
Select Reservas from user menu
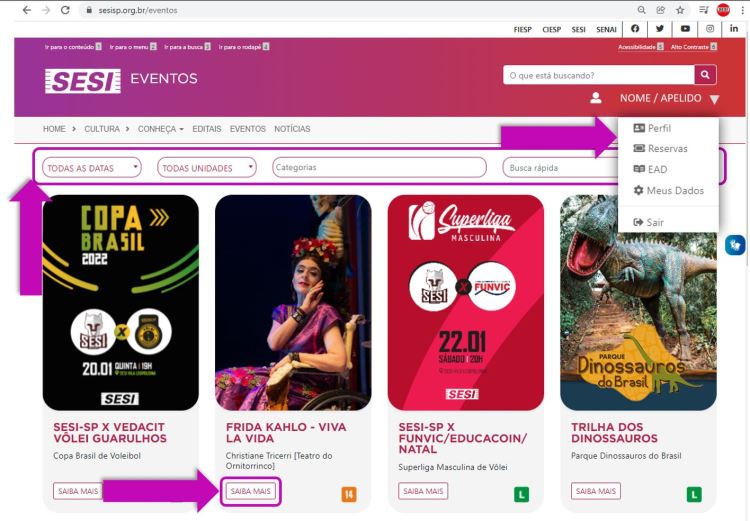tap(660, 148)
